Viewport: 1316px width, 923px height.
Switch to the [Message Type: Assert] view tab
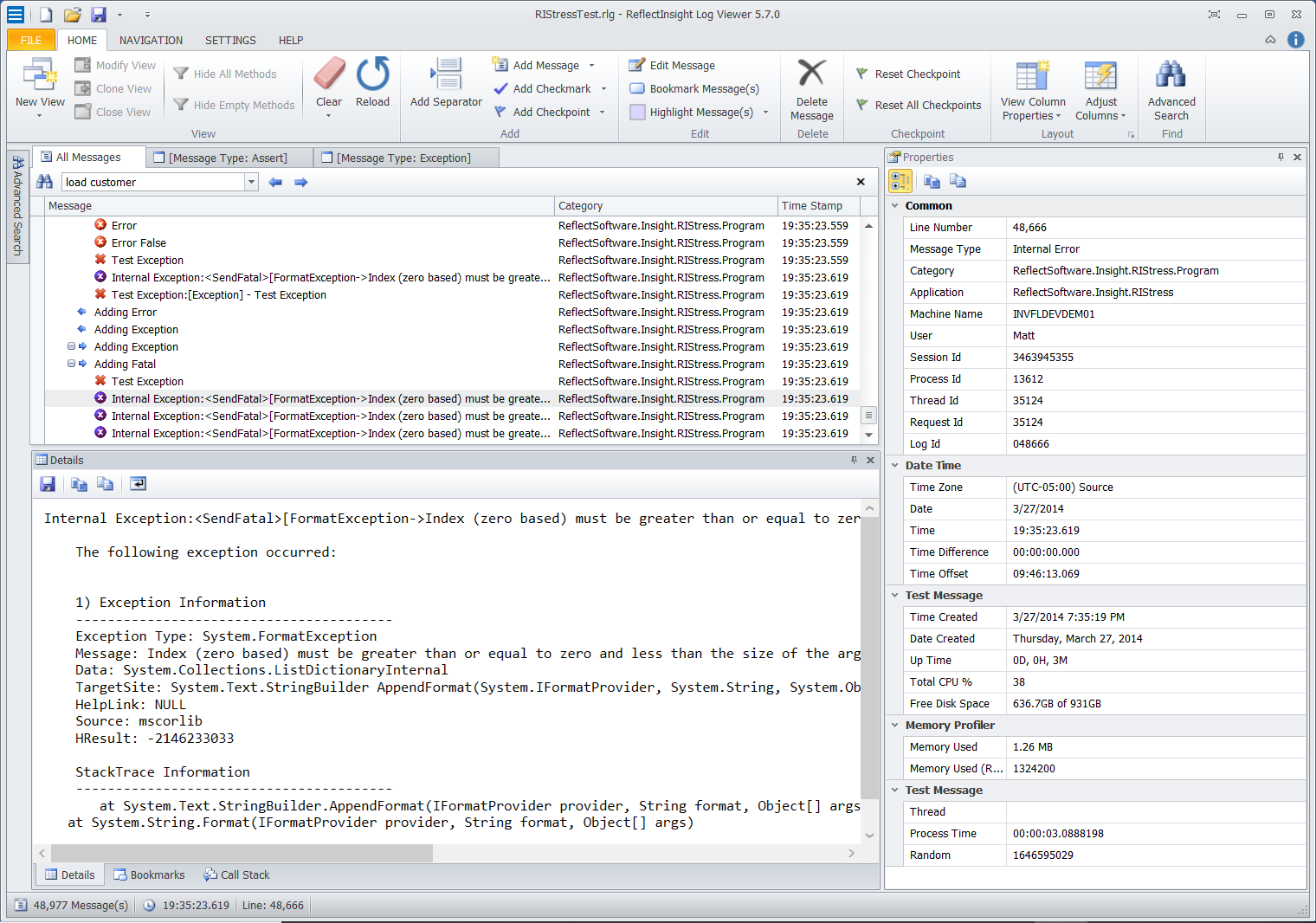(x=229, y=158)
